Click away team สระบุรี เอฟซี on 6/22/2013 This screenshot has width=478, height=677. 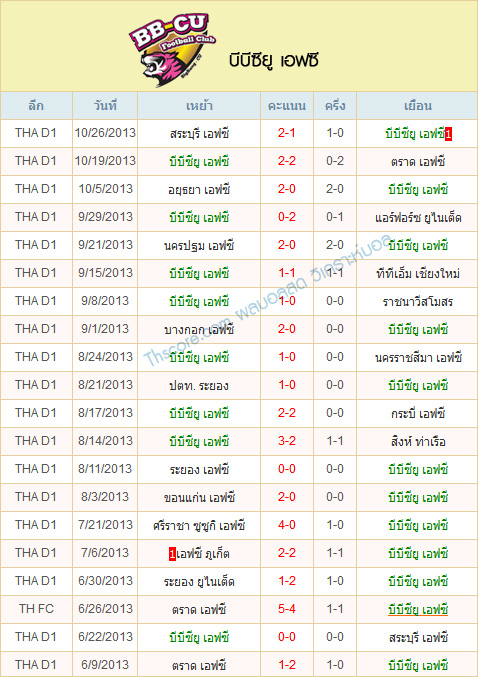418,637
